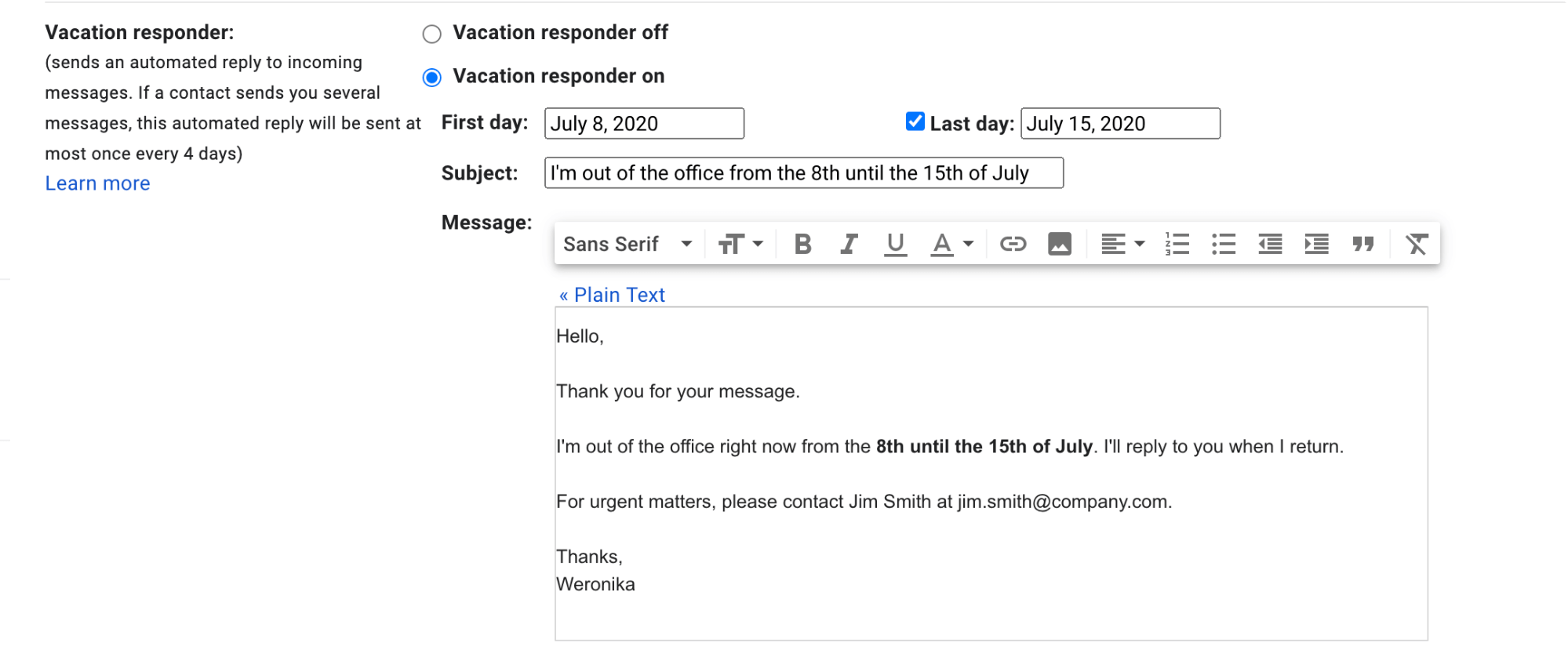Open the text alignment dropdown
The image size is (1568, 653).
(x=1121, y=244)
